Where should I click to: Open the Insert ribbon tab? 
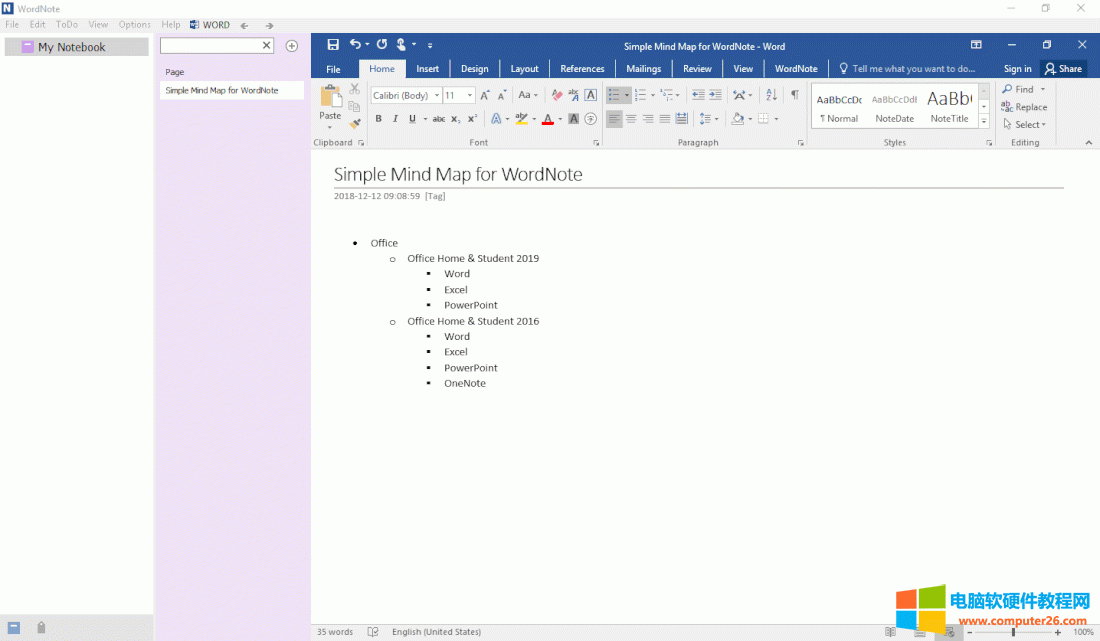click(427, 69)
